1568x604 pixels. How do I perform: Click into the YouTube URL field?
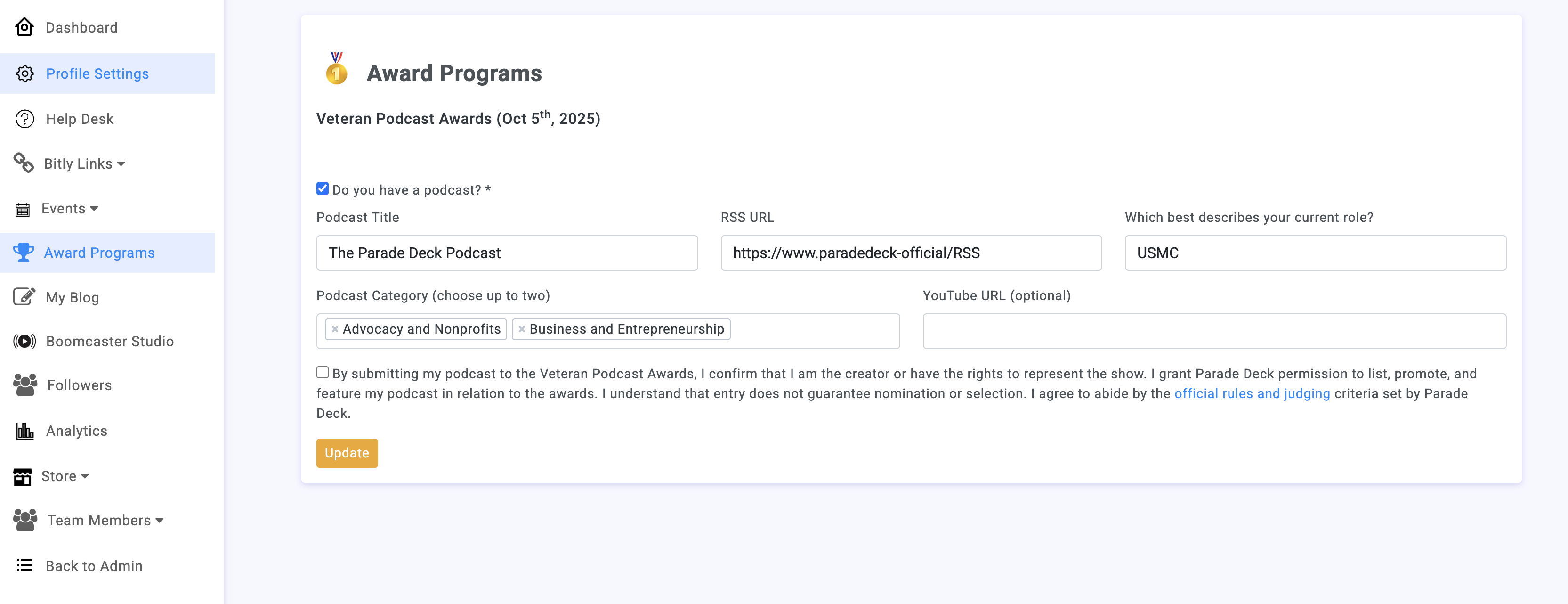click(x=1214, y=331)
